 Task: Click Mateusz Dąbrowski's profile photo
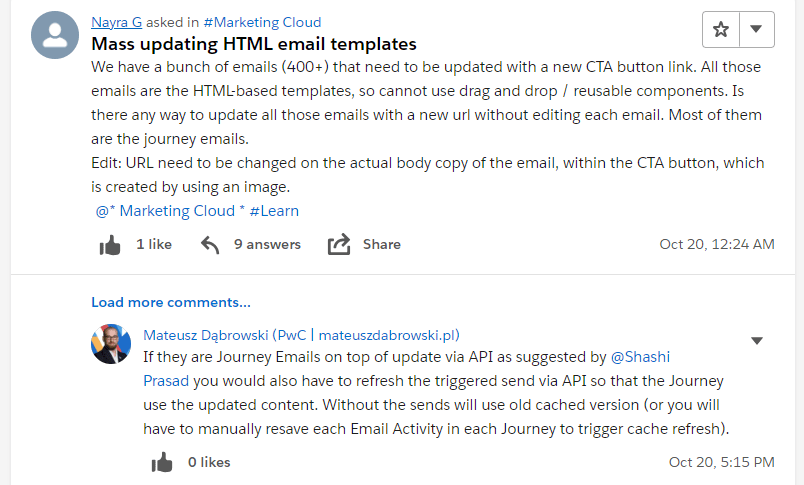point(110,344)
